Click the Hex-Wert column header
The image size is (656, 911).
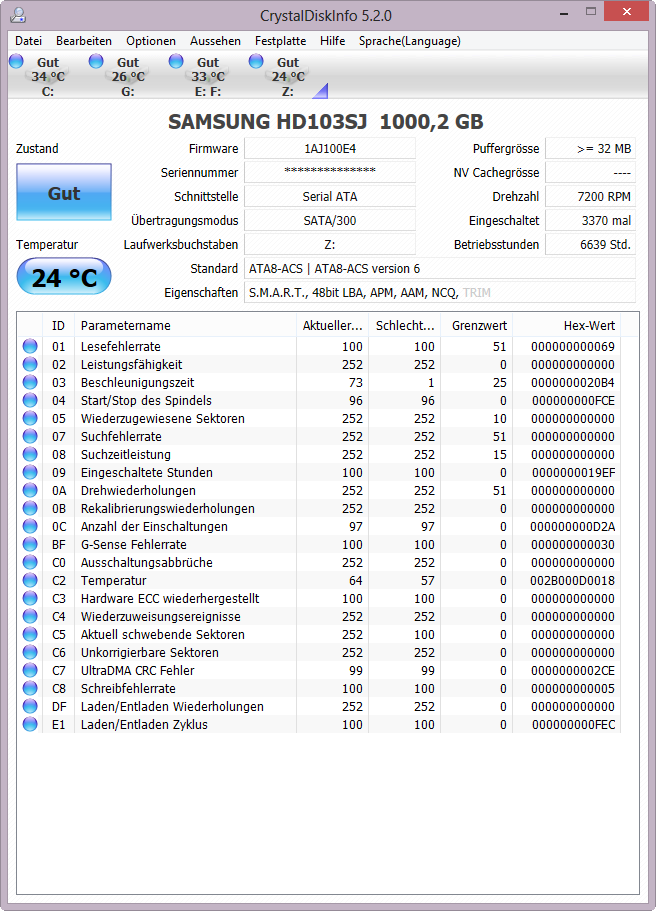[x=567, y=325]
